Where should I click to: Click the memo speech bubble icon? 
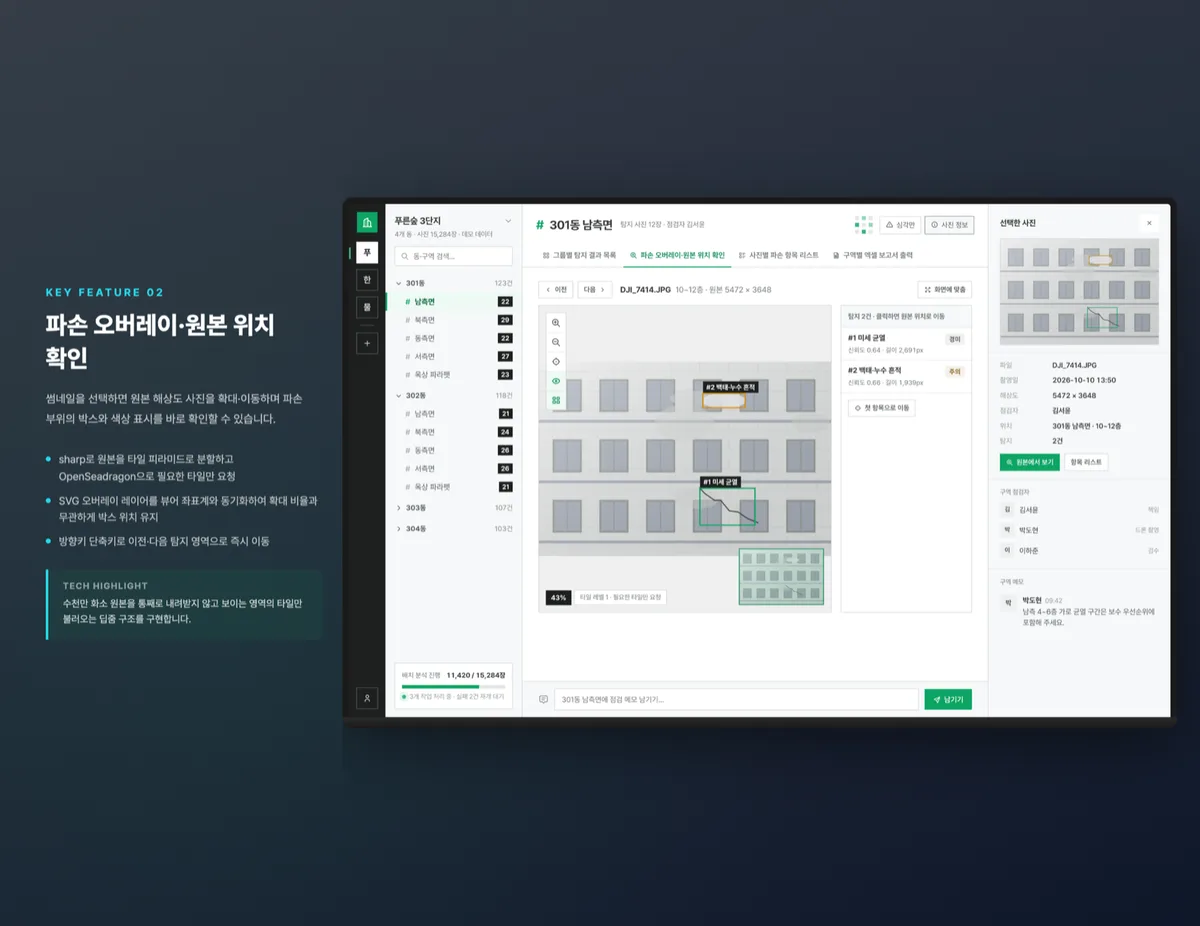click(x=543, y=699)
